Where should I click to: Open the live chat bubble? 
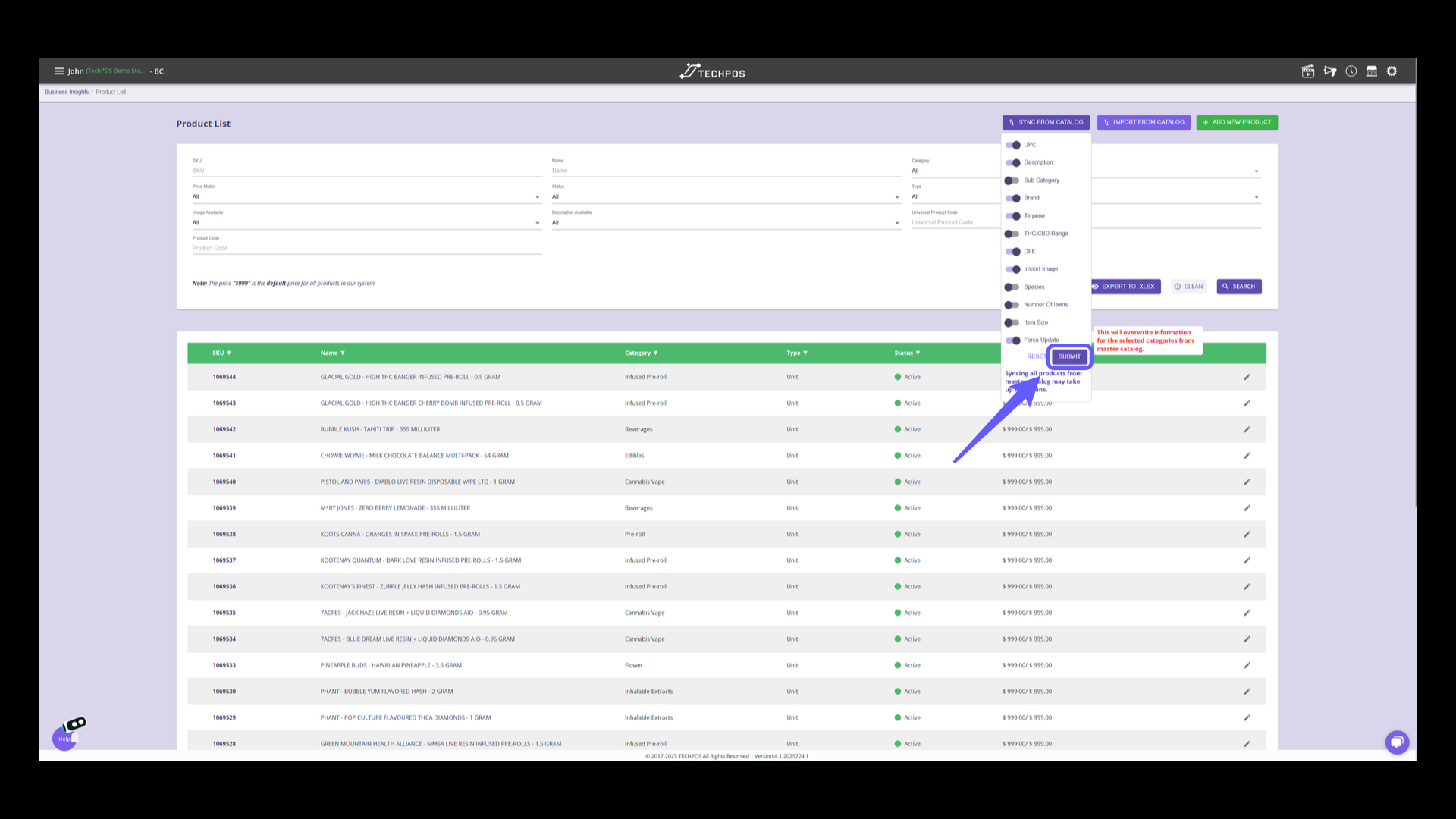coord(1397,742)
